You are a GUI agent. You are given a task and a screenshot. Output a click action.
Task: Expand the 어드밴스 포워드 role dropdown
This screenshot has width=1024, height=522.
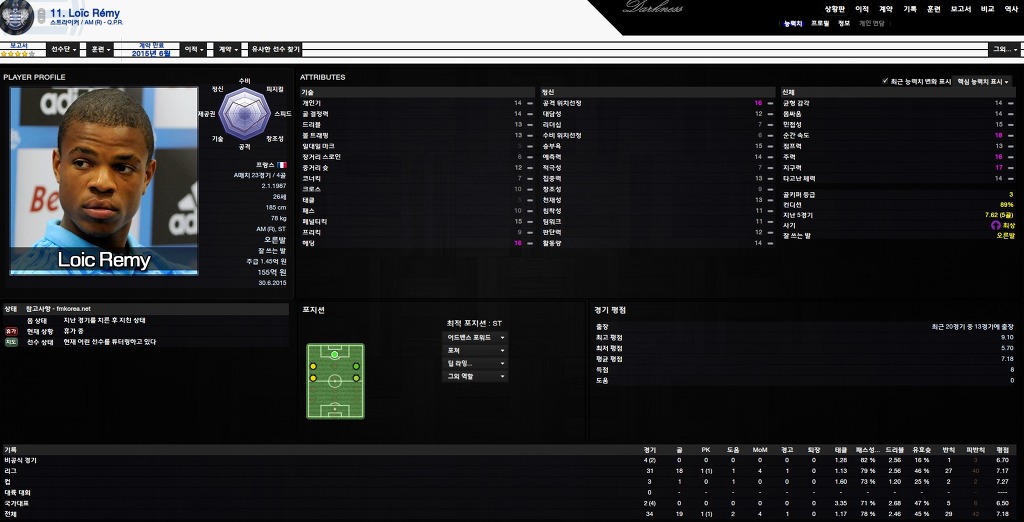click(x=475, y=338)
